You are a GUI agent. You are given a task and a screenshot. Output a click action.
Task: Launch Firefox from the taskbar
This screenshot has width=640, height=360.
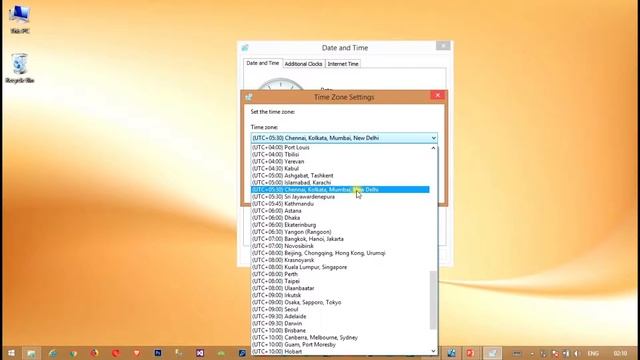tap(94, 353)
